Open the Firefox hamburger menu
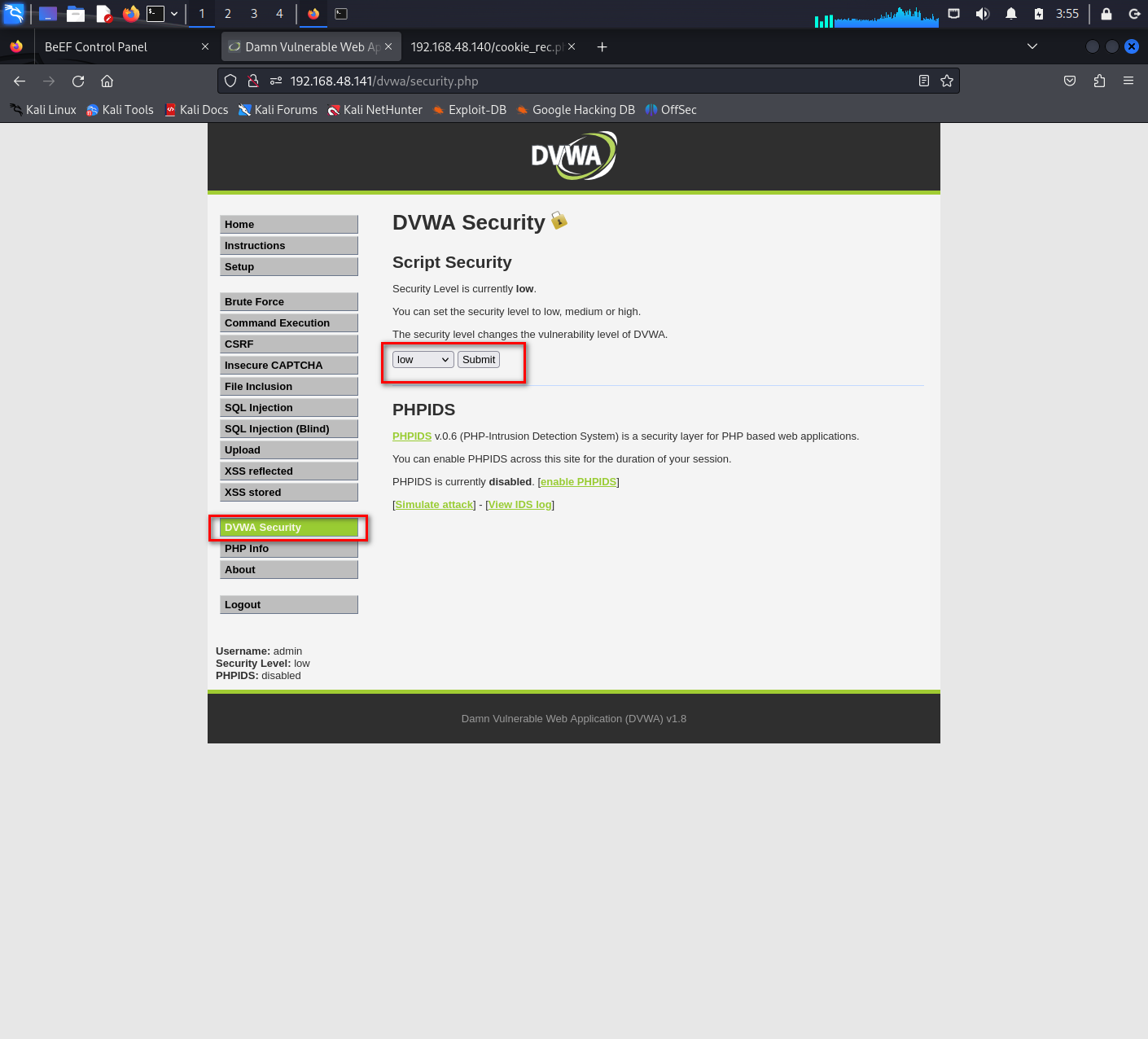The height and width of the screenshot is (1039, 1148). point(1128,81)
